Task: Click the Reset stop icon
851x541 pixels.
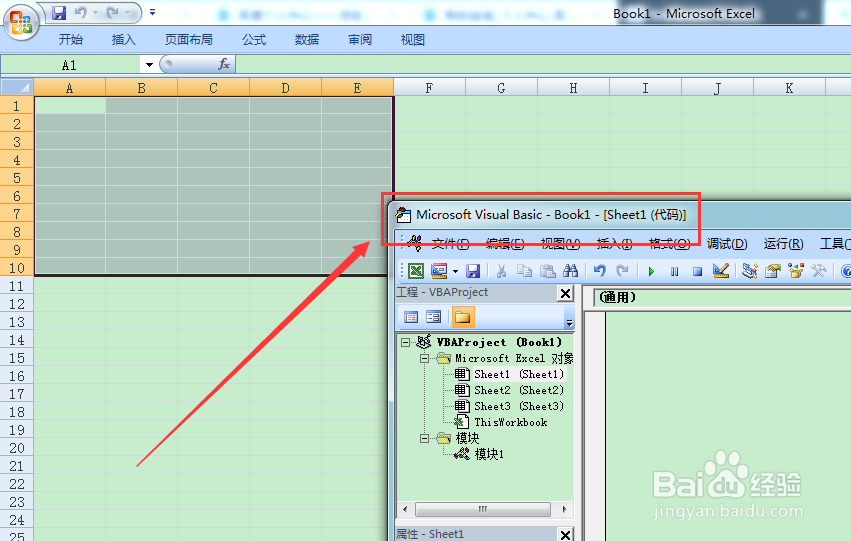Action: click(x=697, y=271)
